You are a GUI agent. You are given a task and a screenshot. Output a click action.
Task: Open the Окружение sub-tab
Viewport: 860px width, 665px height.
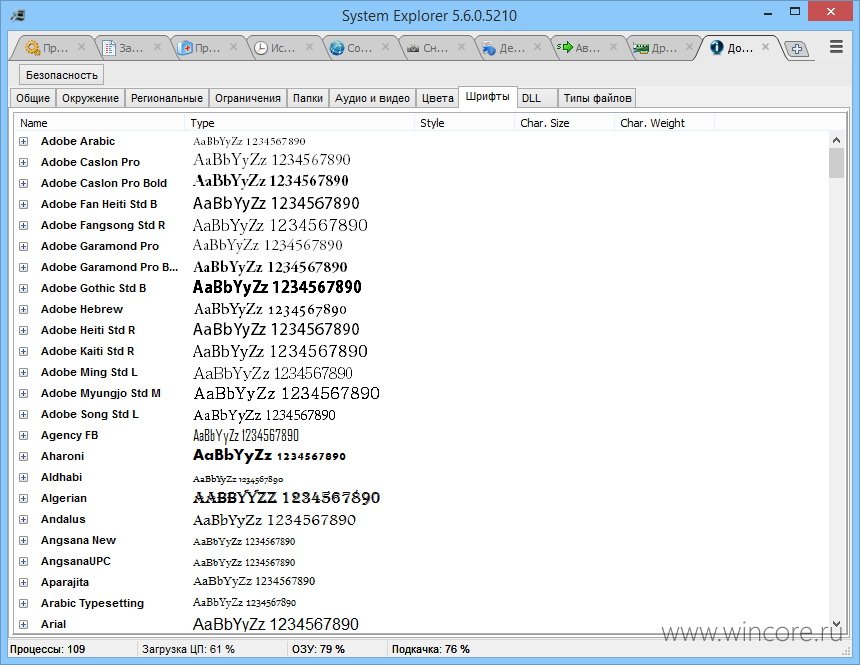(x=90, y=98)
